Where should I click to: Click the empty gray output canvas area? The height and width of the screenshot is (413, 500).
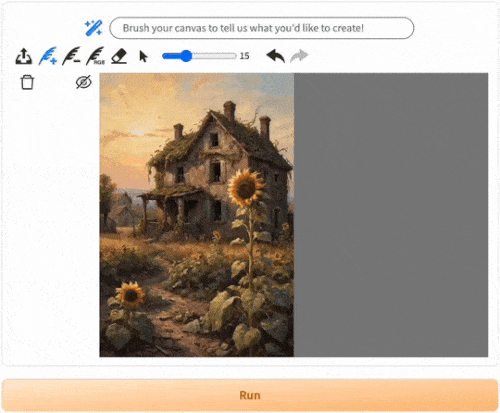pos(391,215)
